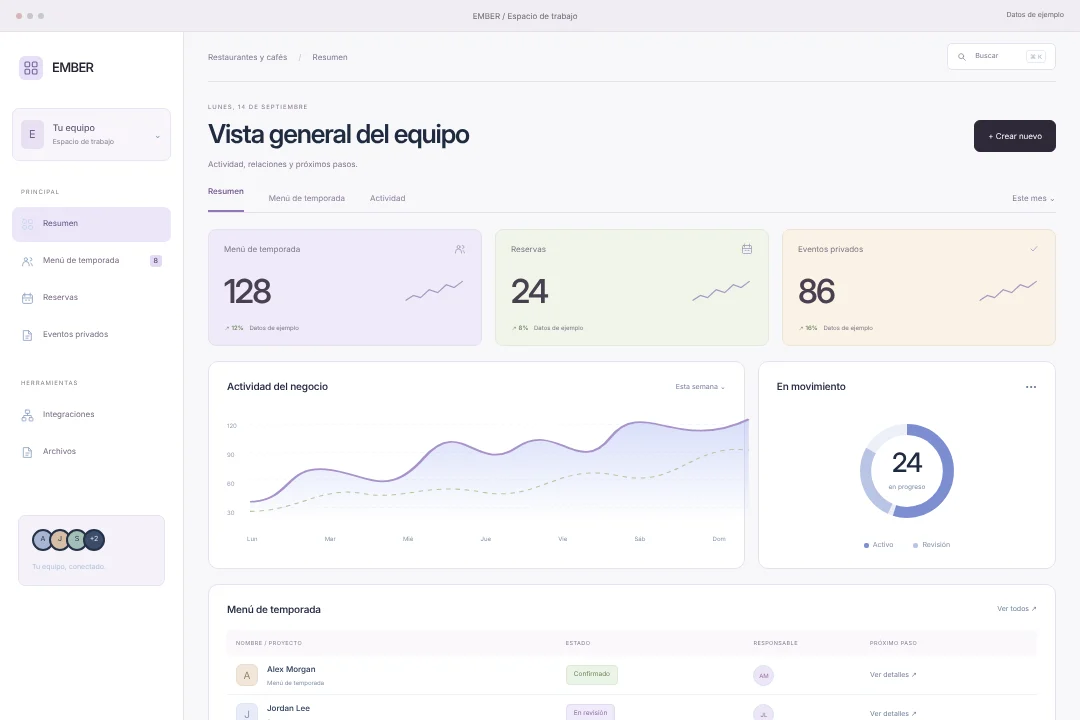The image size is (1080, 720).
Task: Open the three-dots menu in En movimiento
Action: coord(1030,387)
